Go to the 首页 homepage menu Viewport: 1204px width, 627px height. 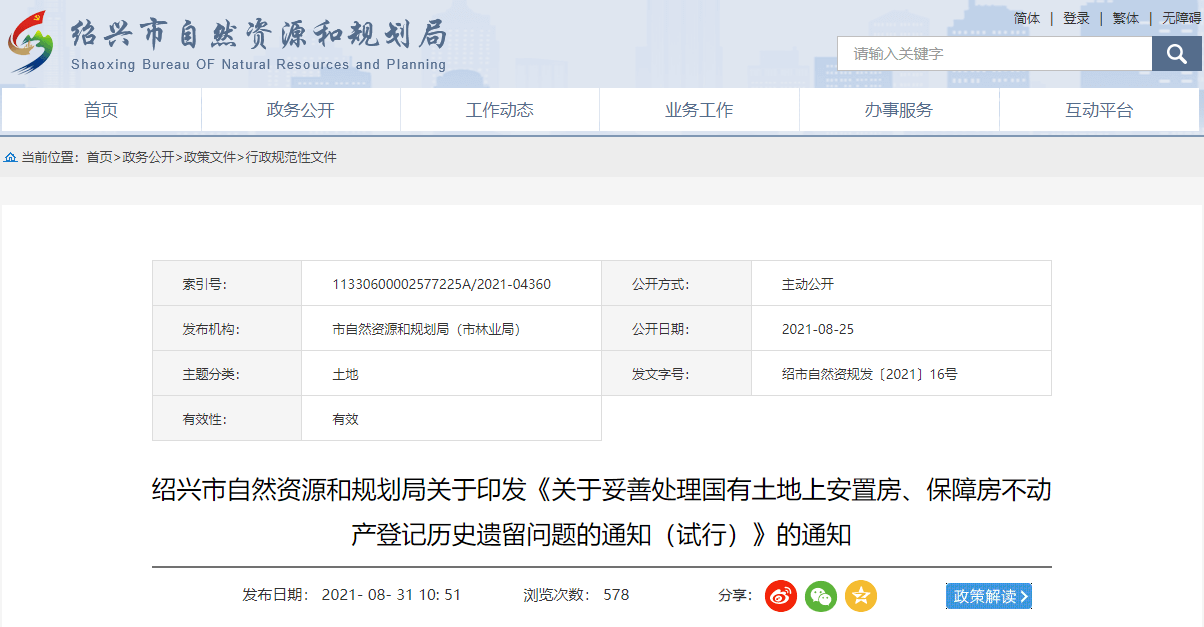99,111
